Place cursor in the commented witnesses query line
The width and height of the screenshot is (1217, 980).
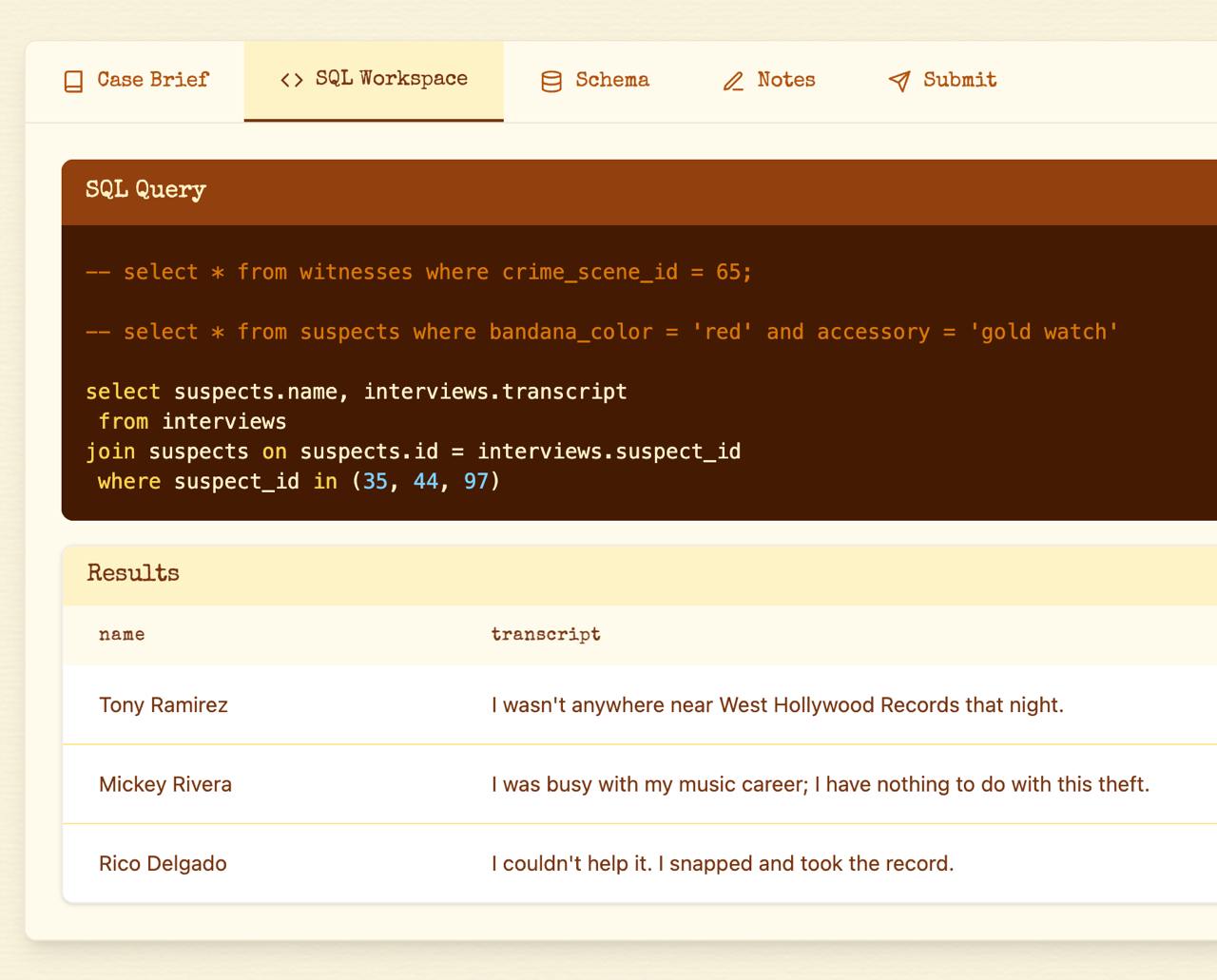(x=418, y=273)
